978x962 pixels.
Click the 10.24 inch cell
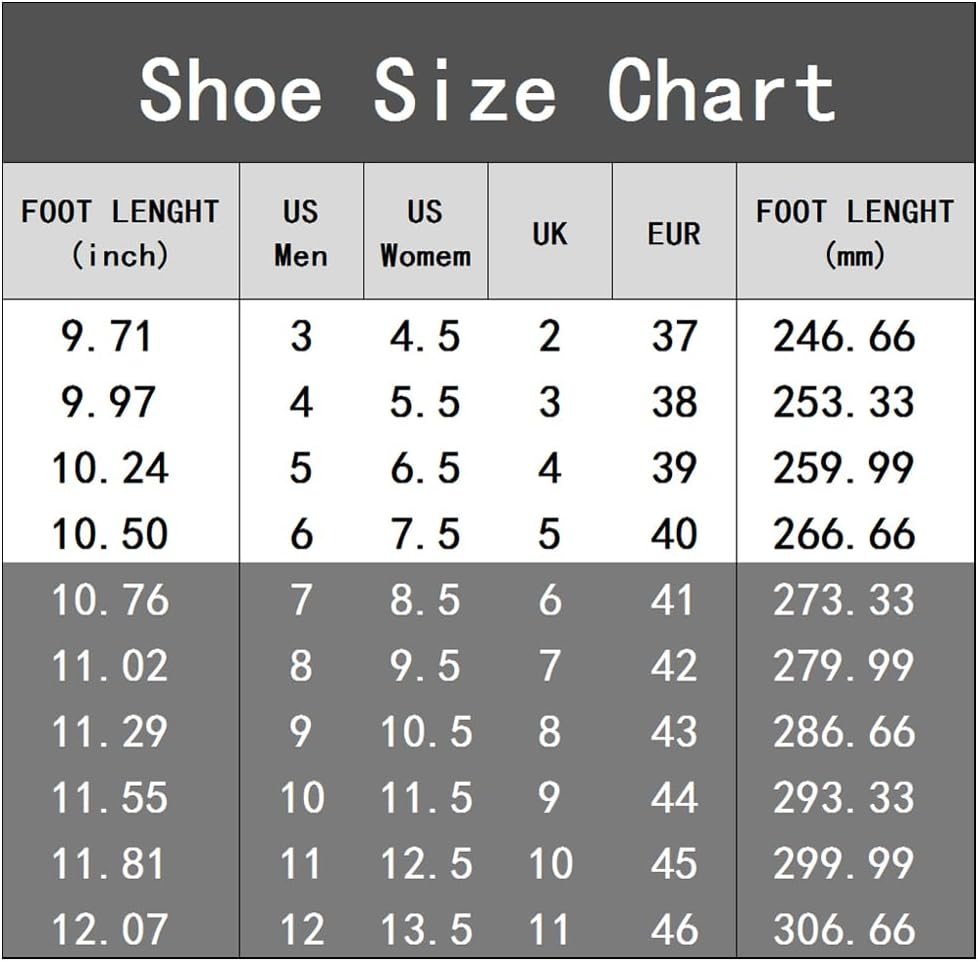(110, 469)
